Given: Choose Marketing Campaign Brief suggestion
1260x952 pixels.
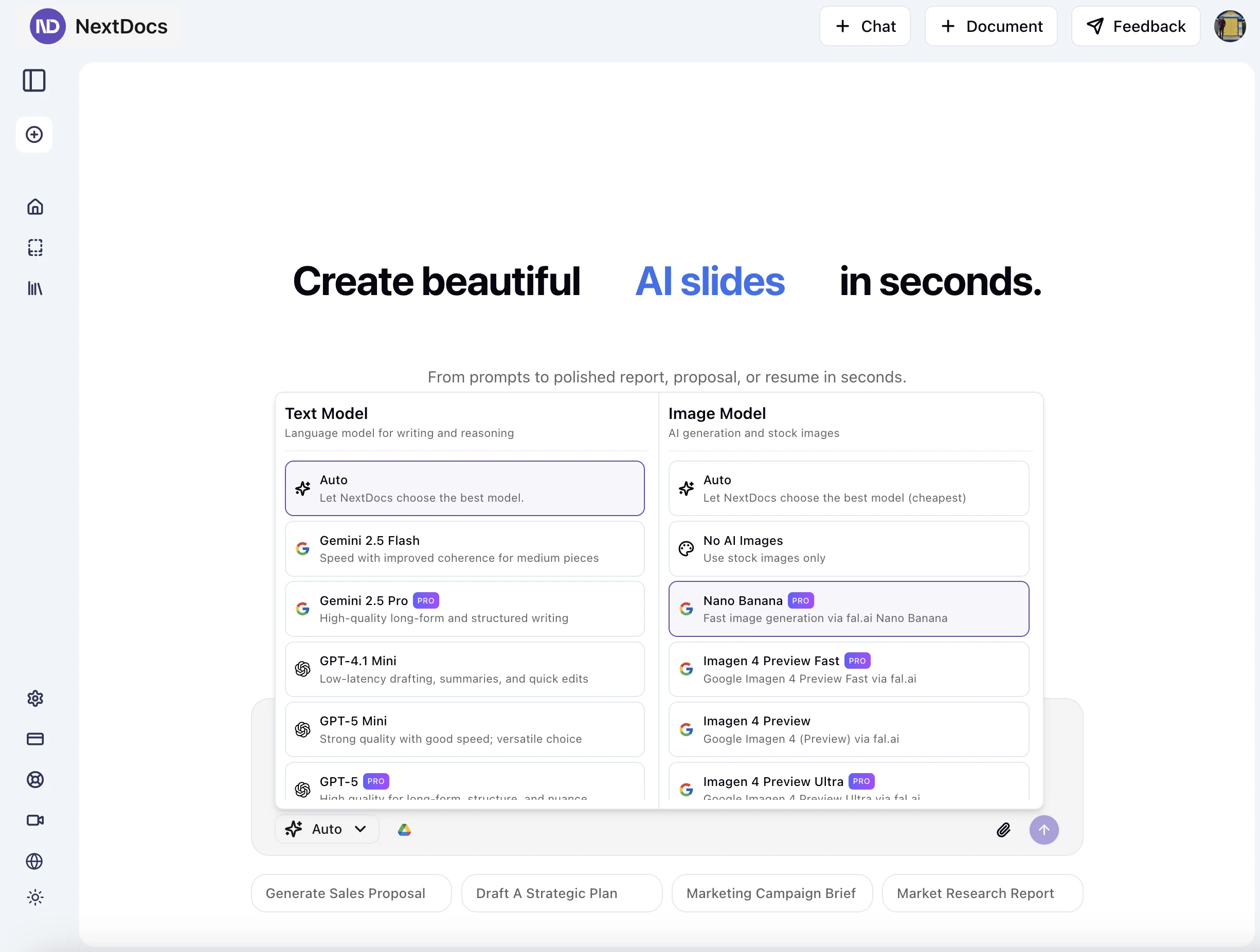Looking at the screenshot, I should tap(771, 893).
